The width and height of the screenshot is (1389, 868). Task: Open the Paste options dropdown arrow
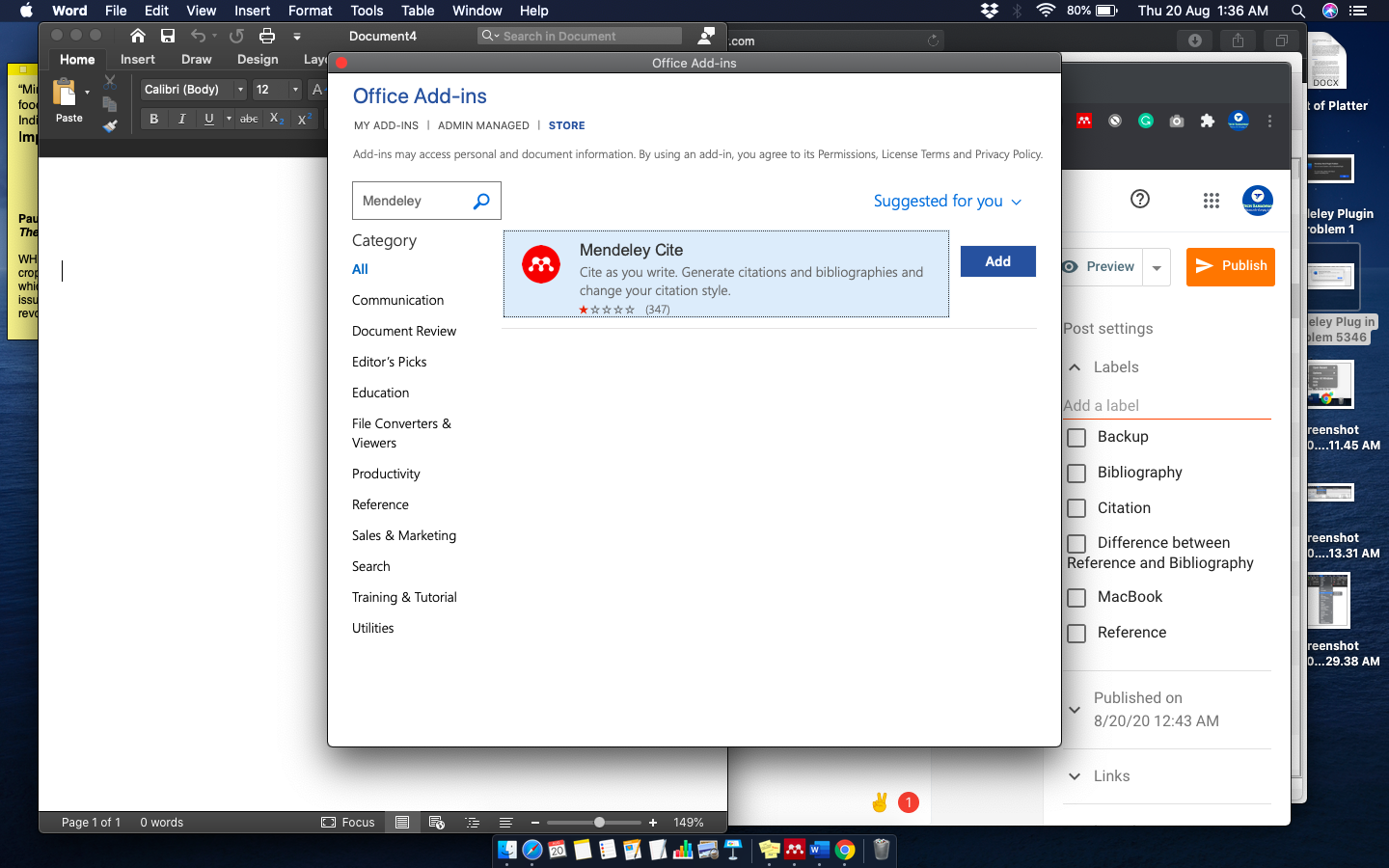pyautogui.click(x=87, y=93)
